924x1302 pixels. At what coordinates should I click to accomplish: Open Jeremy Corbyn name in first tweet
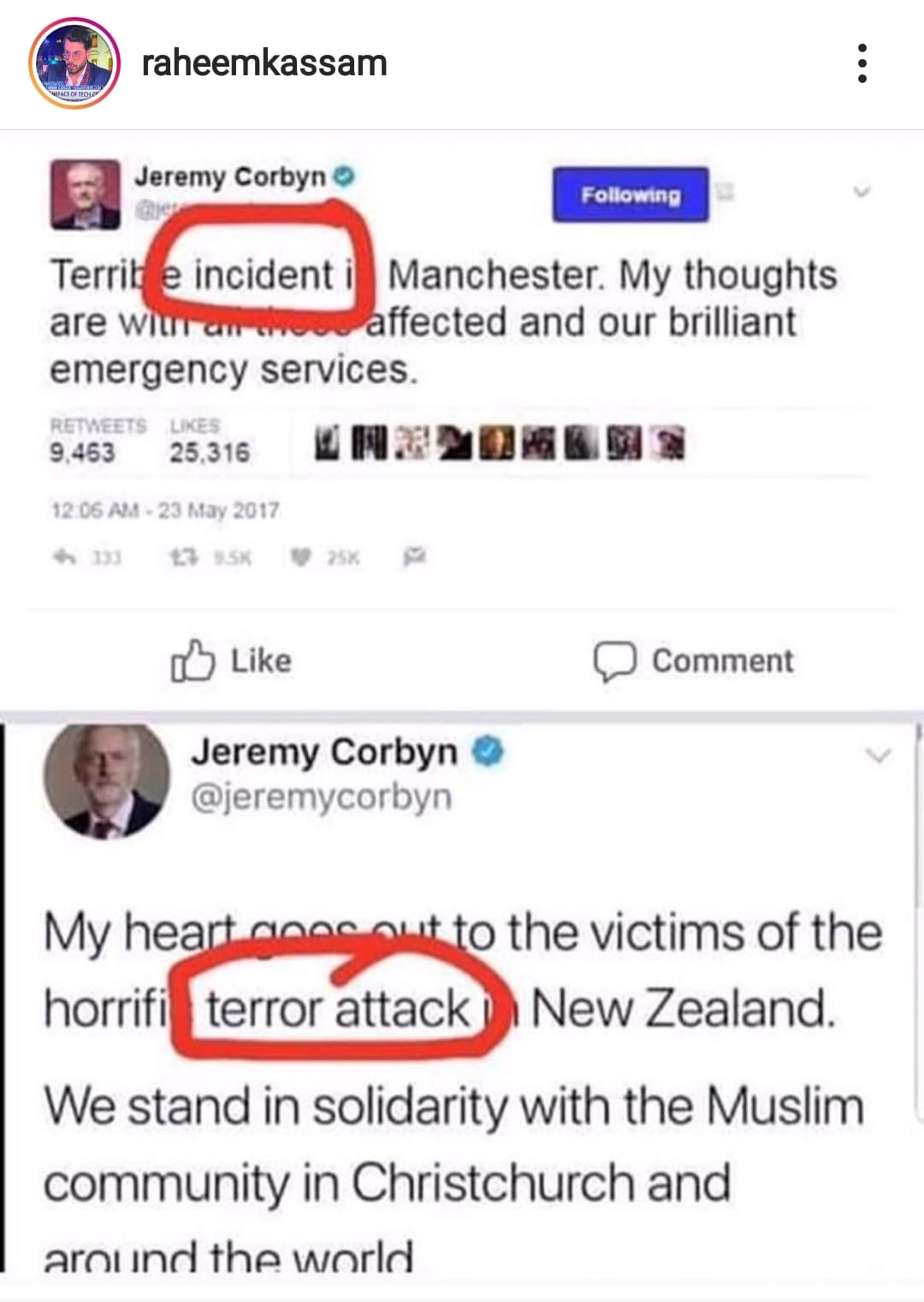[229, 176]
